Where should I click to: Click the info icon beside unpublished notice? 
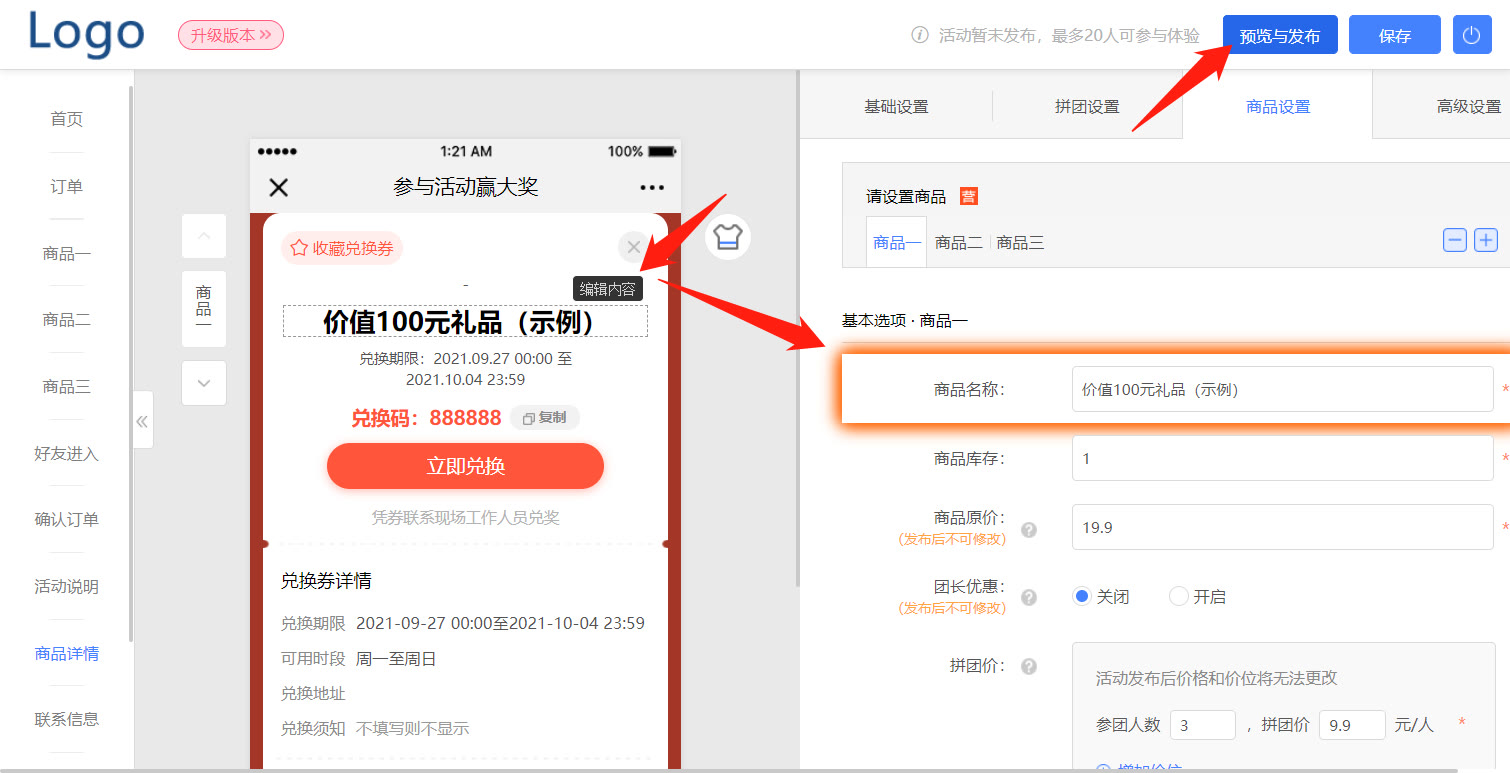[x=920, y=36]
